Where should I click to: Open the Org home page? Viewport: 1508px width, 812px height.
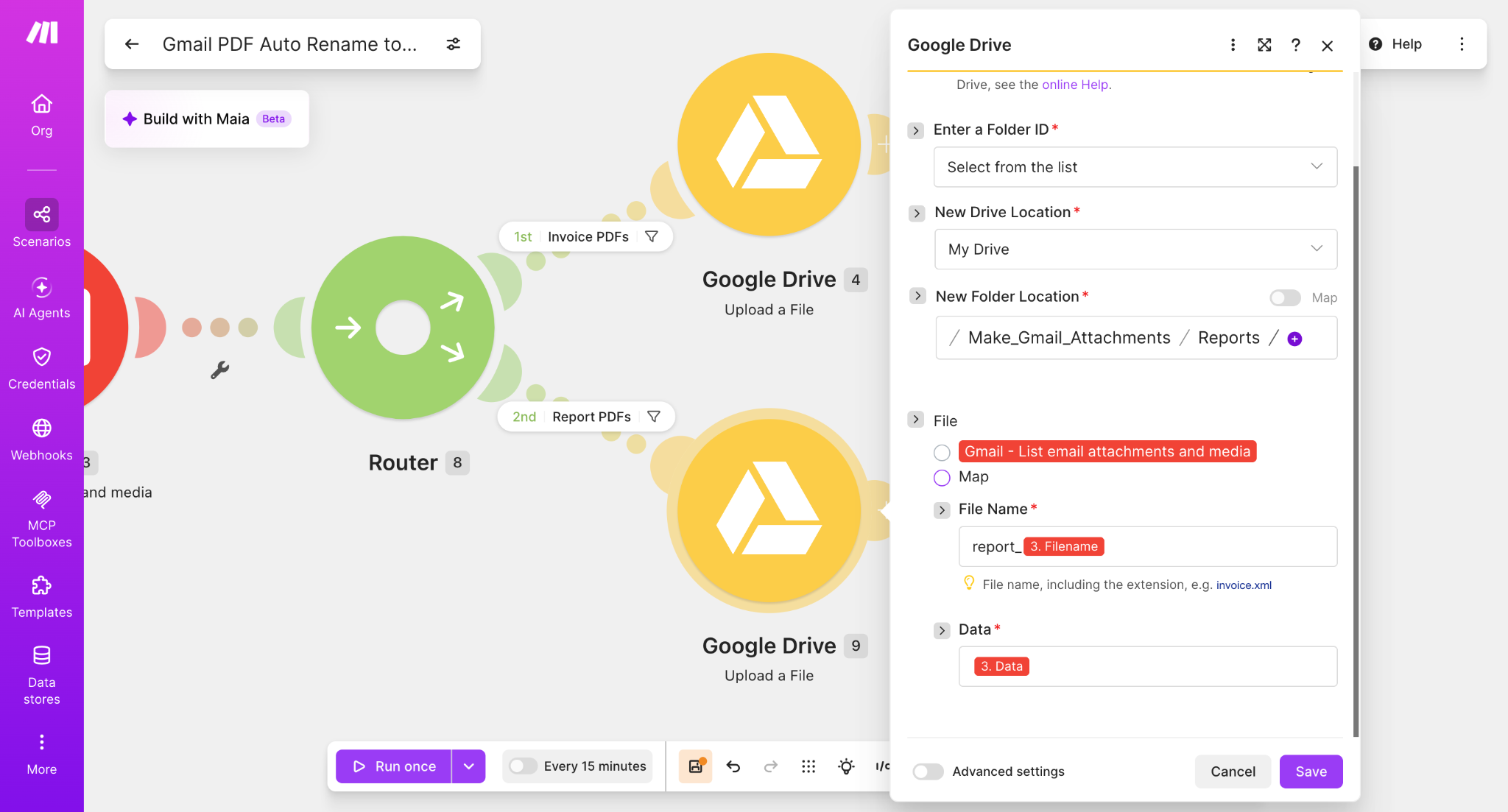pyautogui.click(x=42, y=116)
